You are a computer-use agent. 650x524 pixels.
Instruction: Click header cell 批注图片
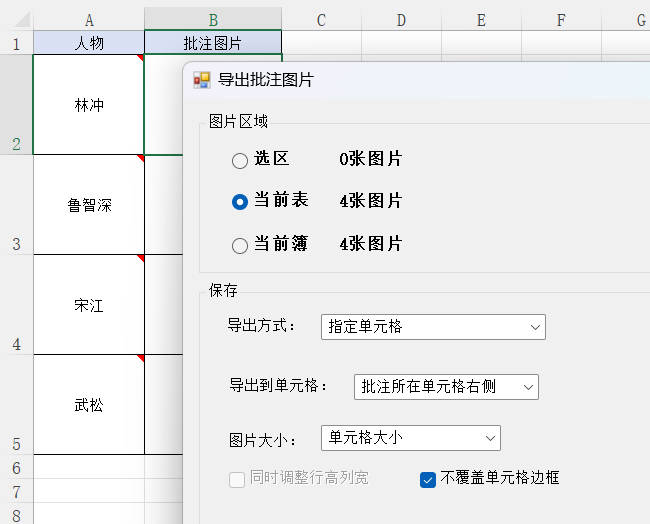click(x=213, y=43)
